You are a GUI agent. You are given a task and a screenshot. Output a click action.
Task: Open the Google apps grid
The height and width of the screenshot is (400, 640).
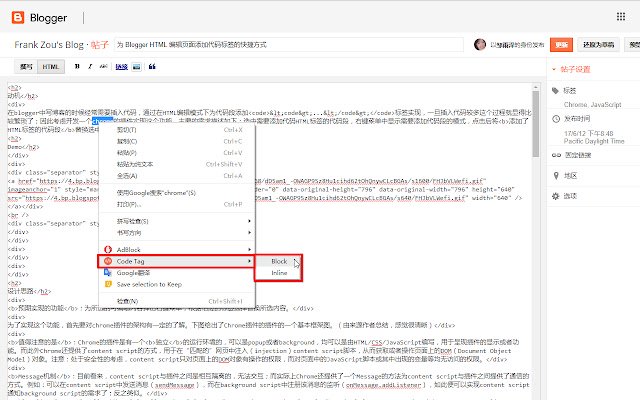coord(621,16)
